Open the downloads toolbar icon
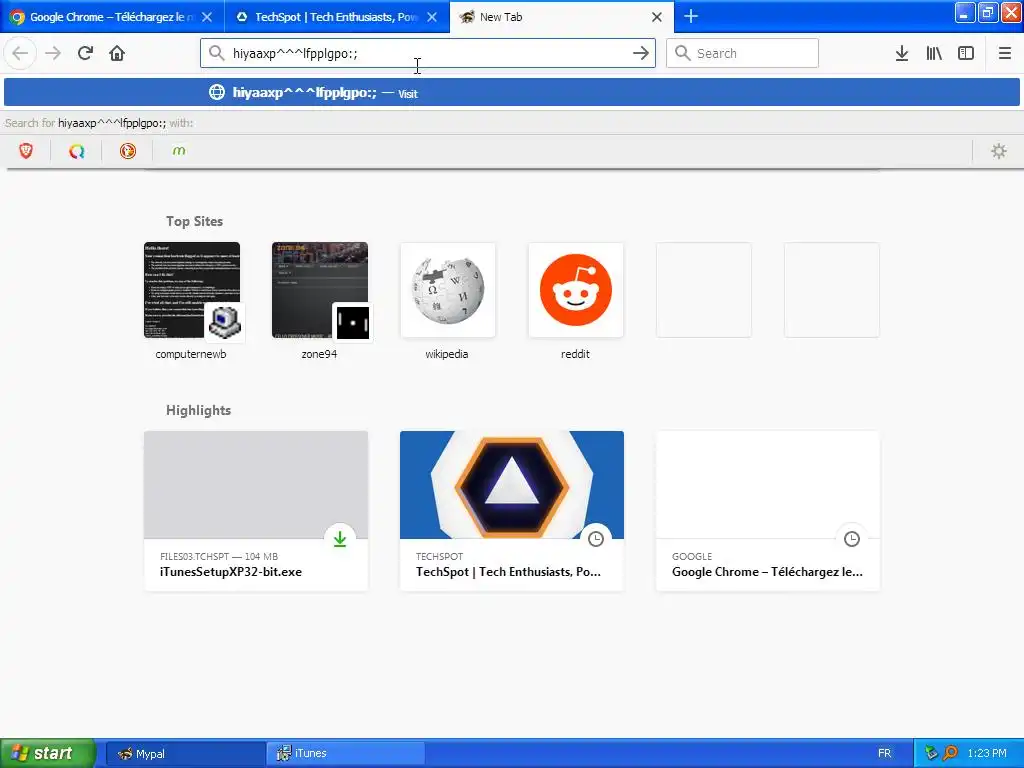The image size is (1024, 768). pos(902,53)
